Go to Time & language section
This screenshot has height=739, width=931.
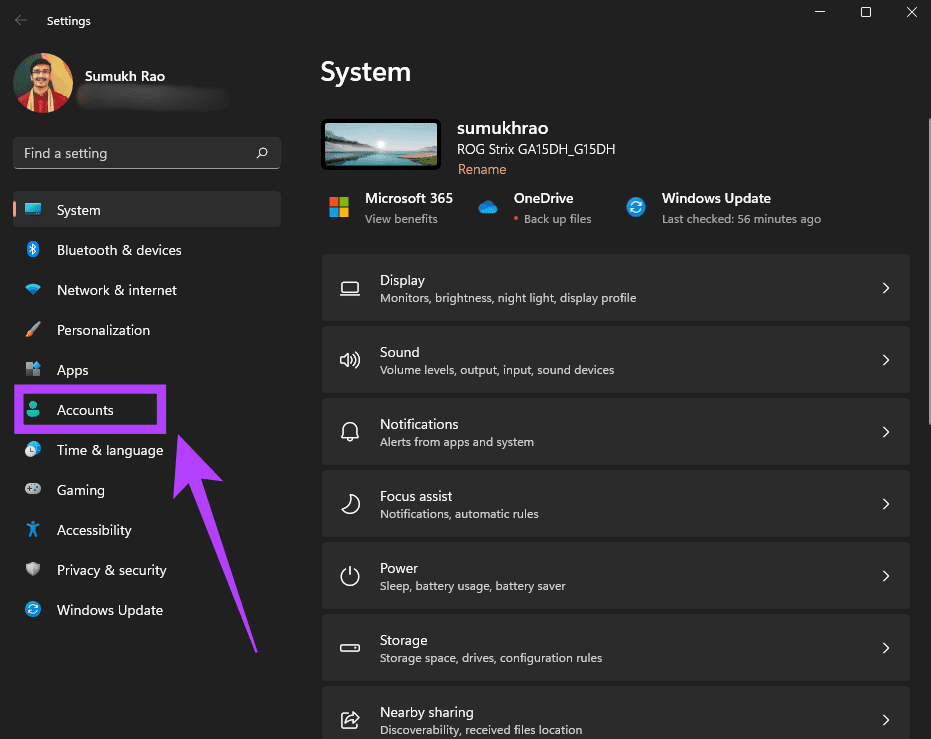(109, 450)
